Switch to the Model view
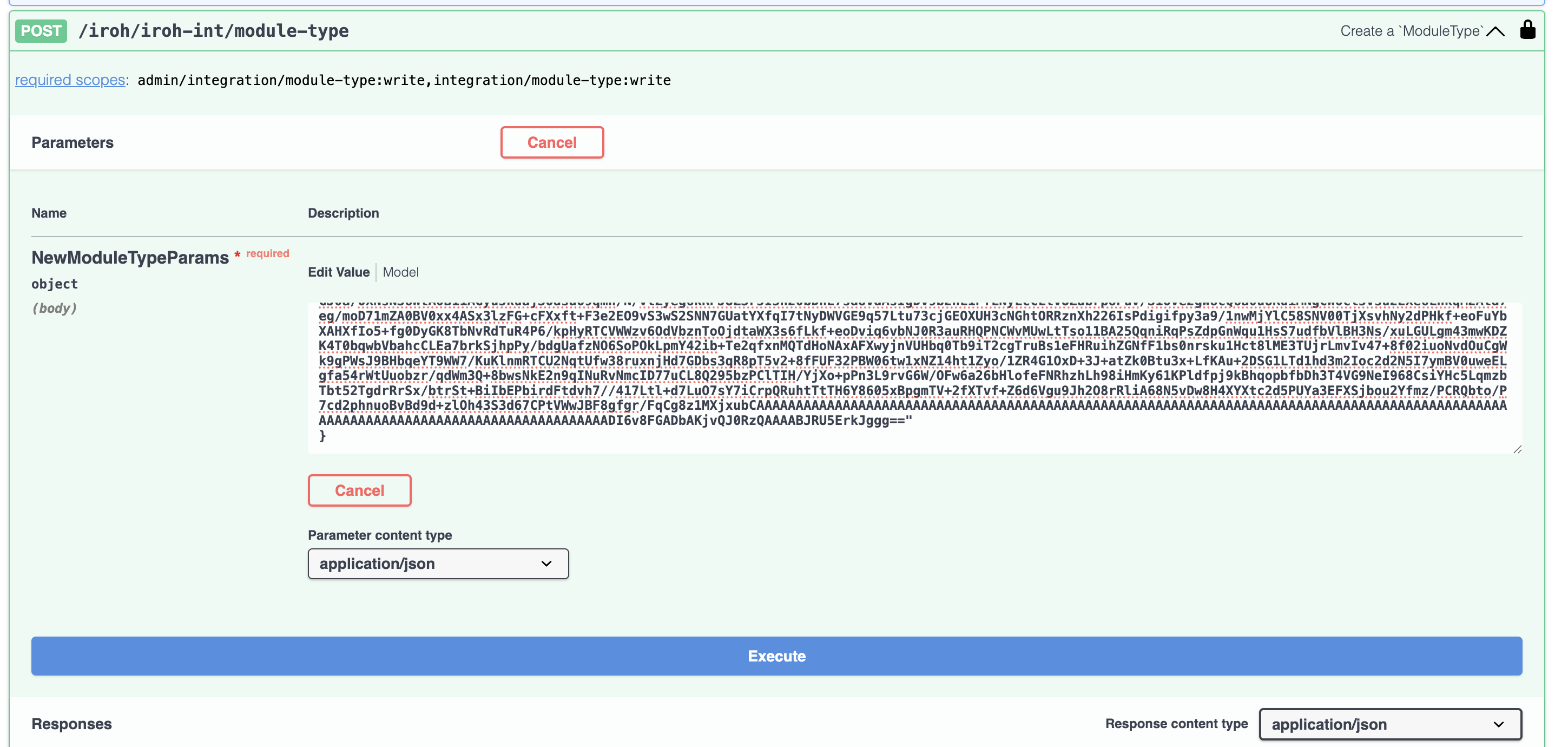This screenshot has width=1568, height=747. 400,272
